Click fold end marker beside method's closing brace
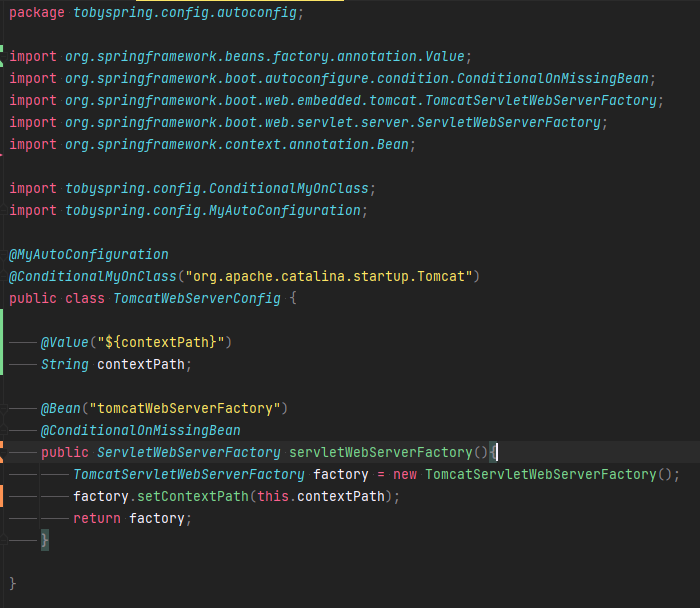The image size is (700, 608). [3, 540]
